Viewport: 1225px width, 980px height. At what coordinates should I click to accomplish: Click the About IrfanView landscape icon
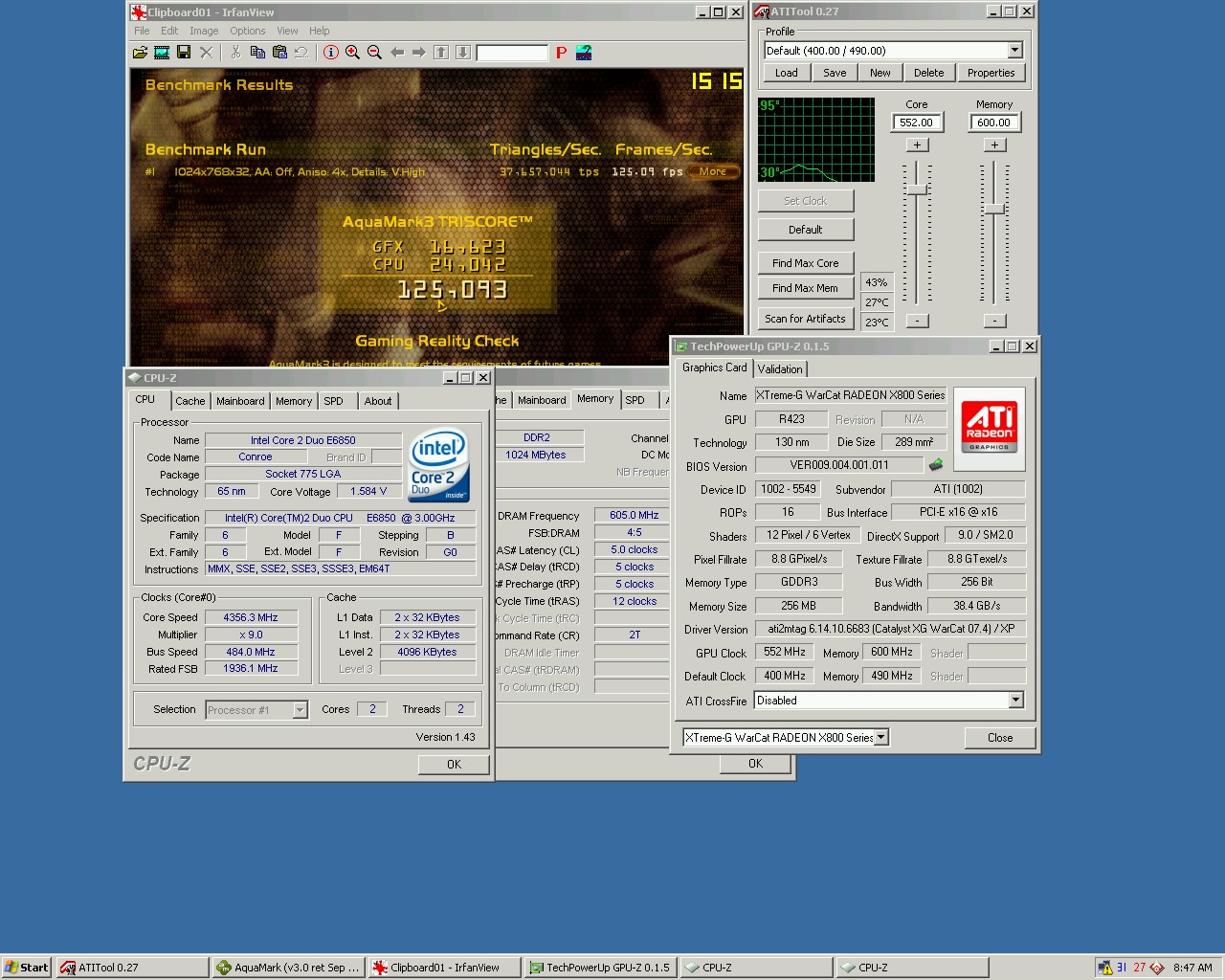point(583,53)
